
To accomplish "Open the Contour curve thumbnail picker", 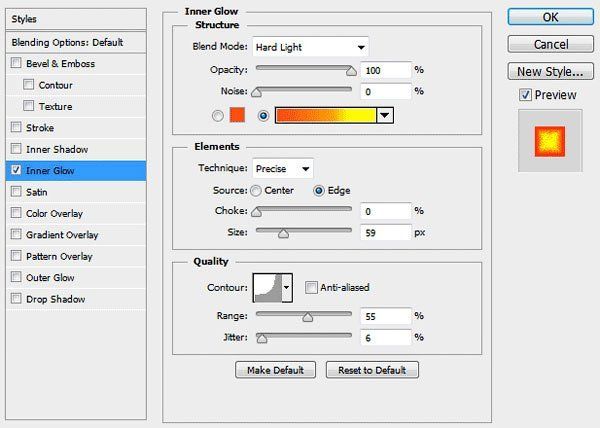I will (268, 288).
